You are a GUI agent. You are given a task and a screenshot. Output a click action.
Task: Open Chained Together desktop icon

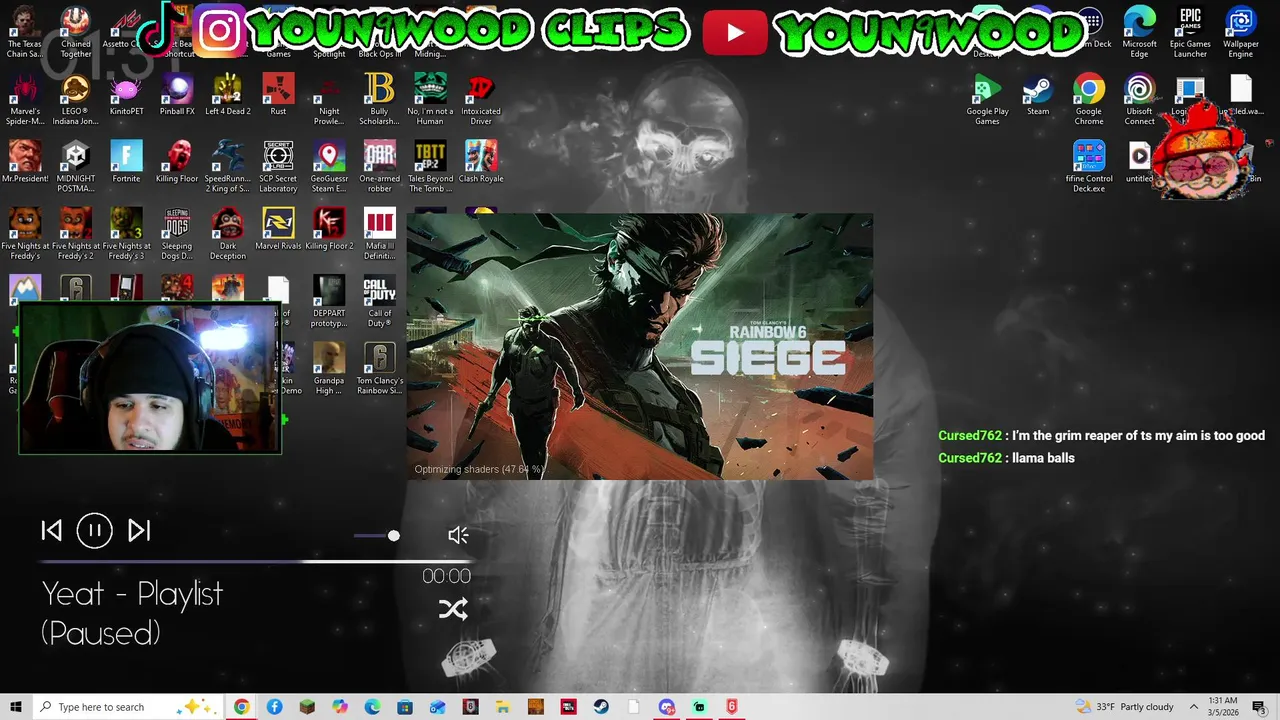coord(76,33)
